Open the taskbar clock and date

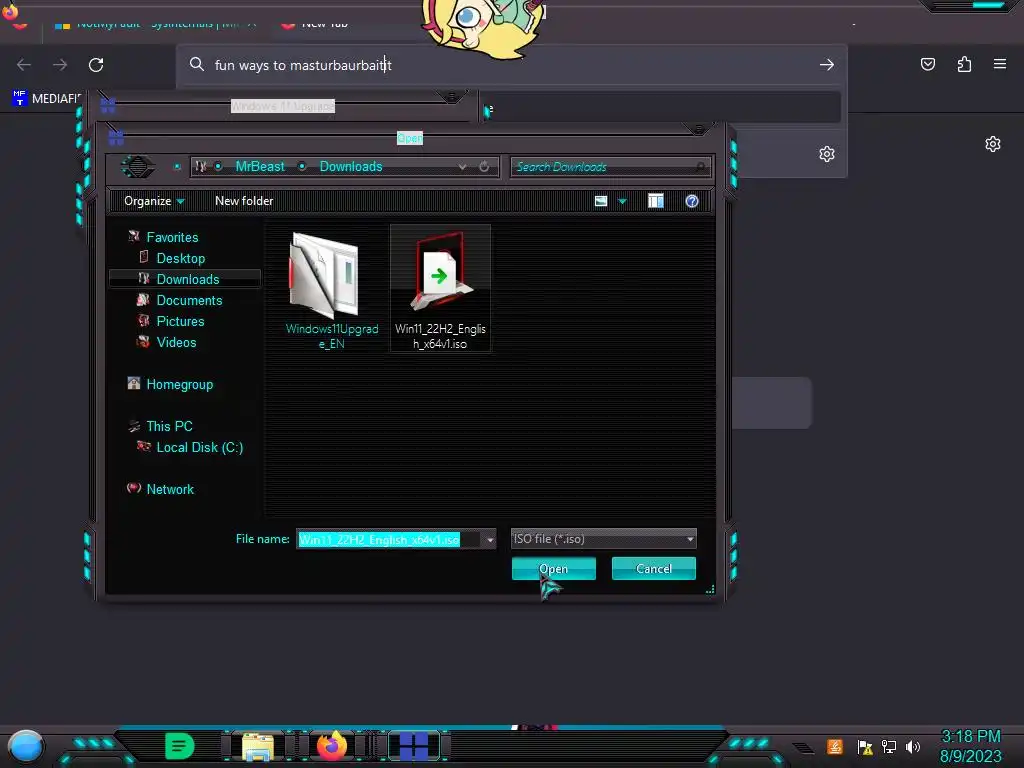[970, 746]
